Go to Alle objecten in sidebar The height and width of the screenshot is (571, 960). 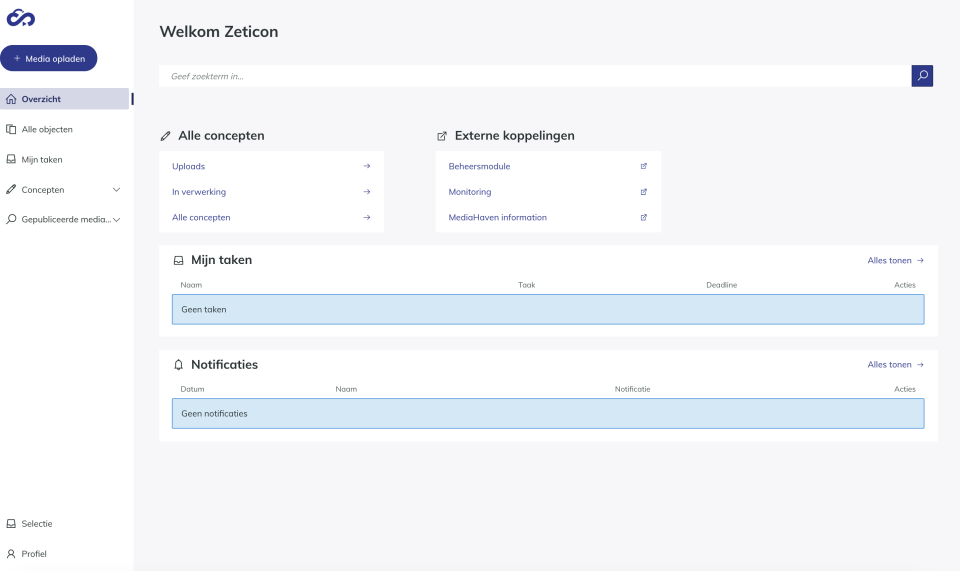click(47, 129)
